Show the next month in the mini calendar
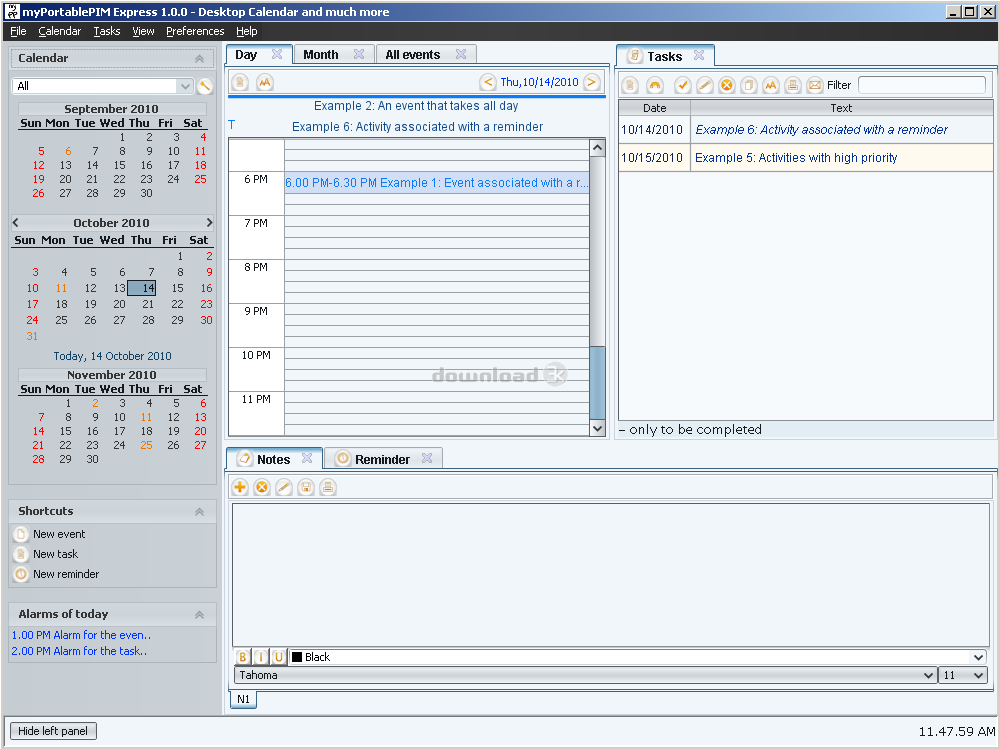This screenshot has height=749, width=1000. (209, 223)
